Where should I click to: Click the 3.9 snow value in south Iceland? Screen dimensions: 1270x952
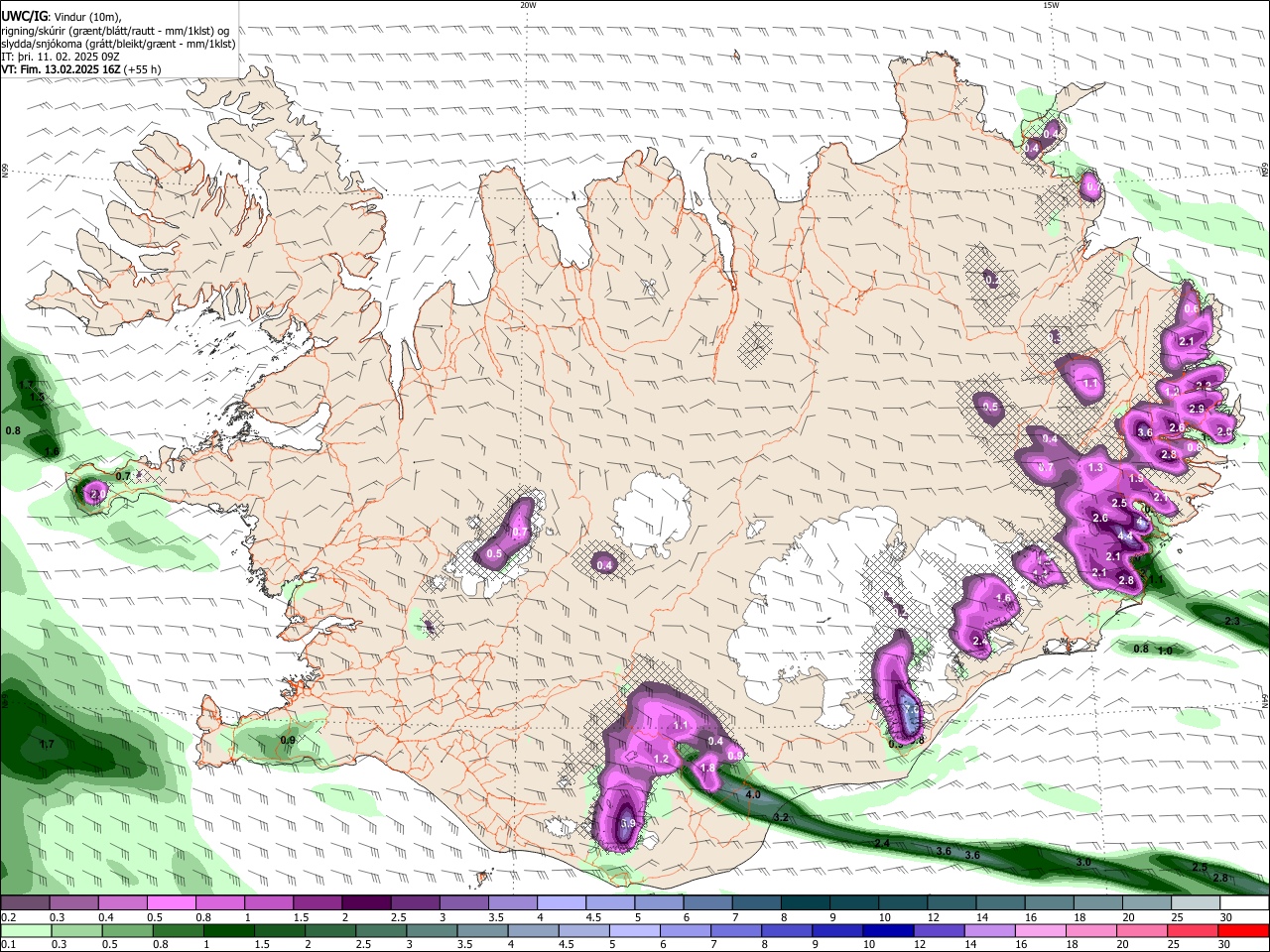(627, 823)
